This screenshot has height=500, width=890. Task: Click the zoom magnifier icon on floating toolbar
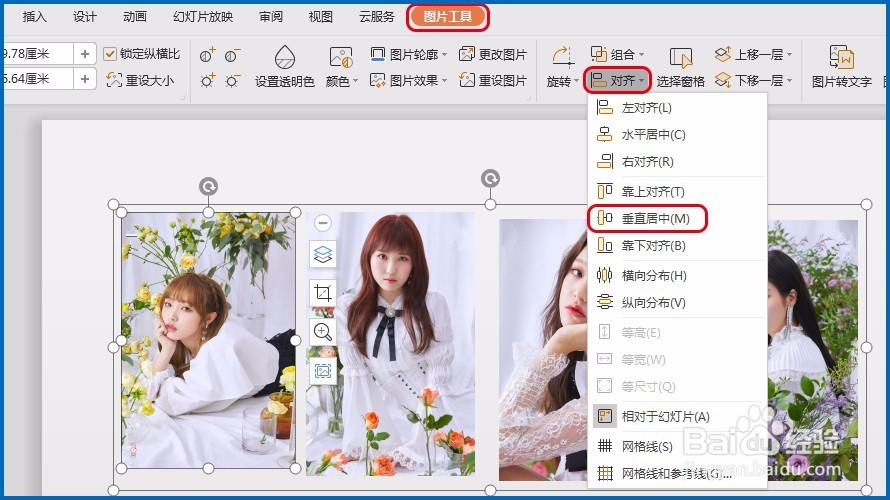323,332
